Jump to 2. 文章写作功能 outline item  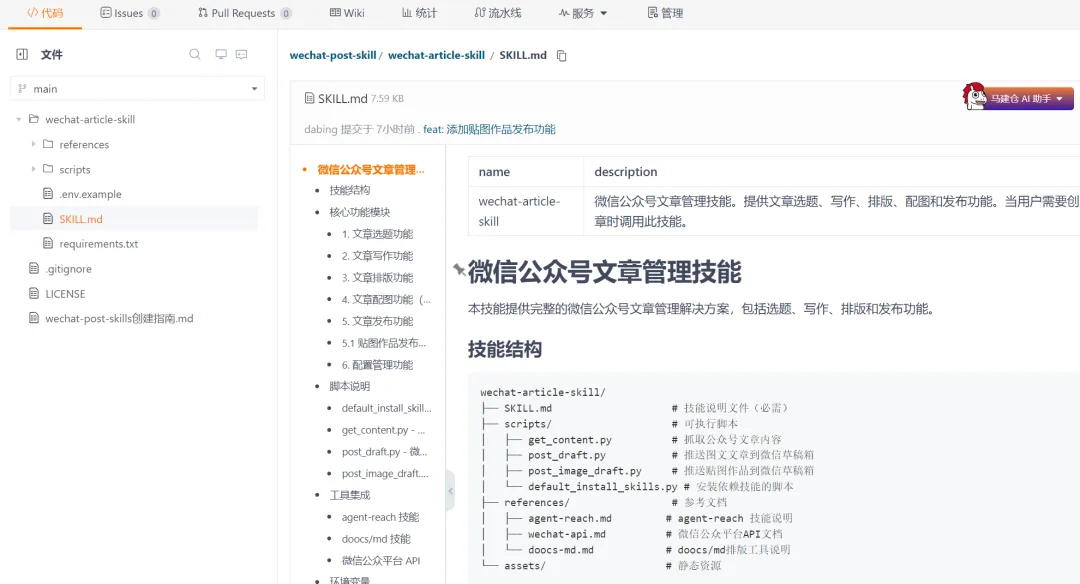click(377, 256)
